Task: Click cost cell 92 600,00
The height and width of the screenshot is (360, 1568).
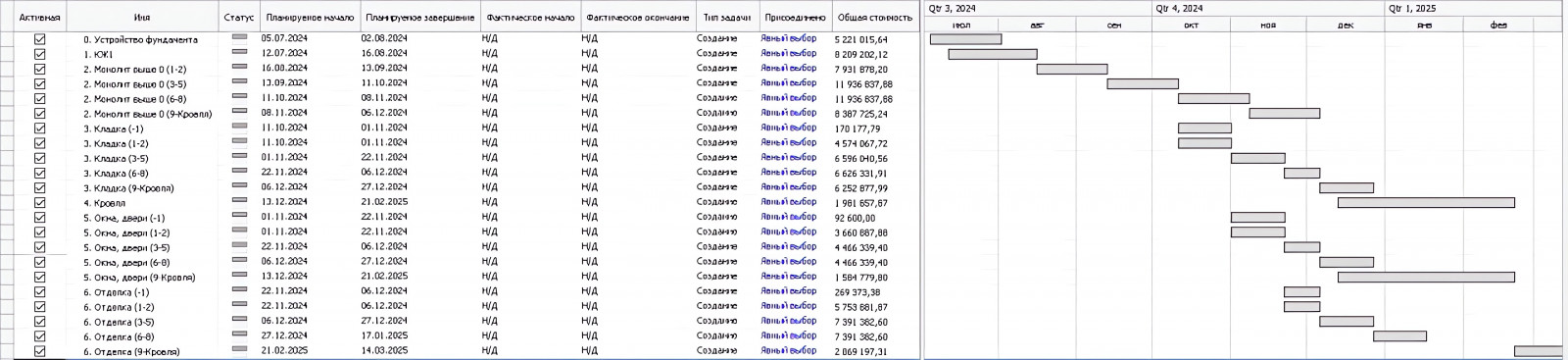Action: coord(856,218)
